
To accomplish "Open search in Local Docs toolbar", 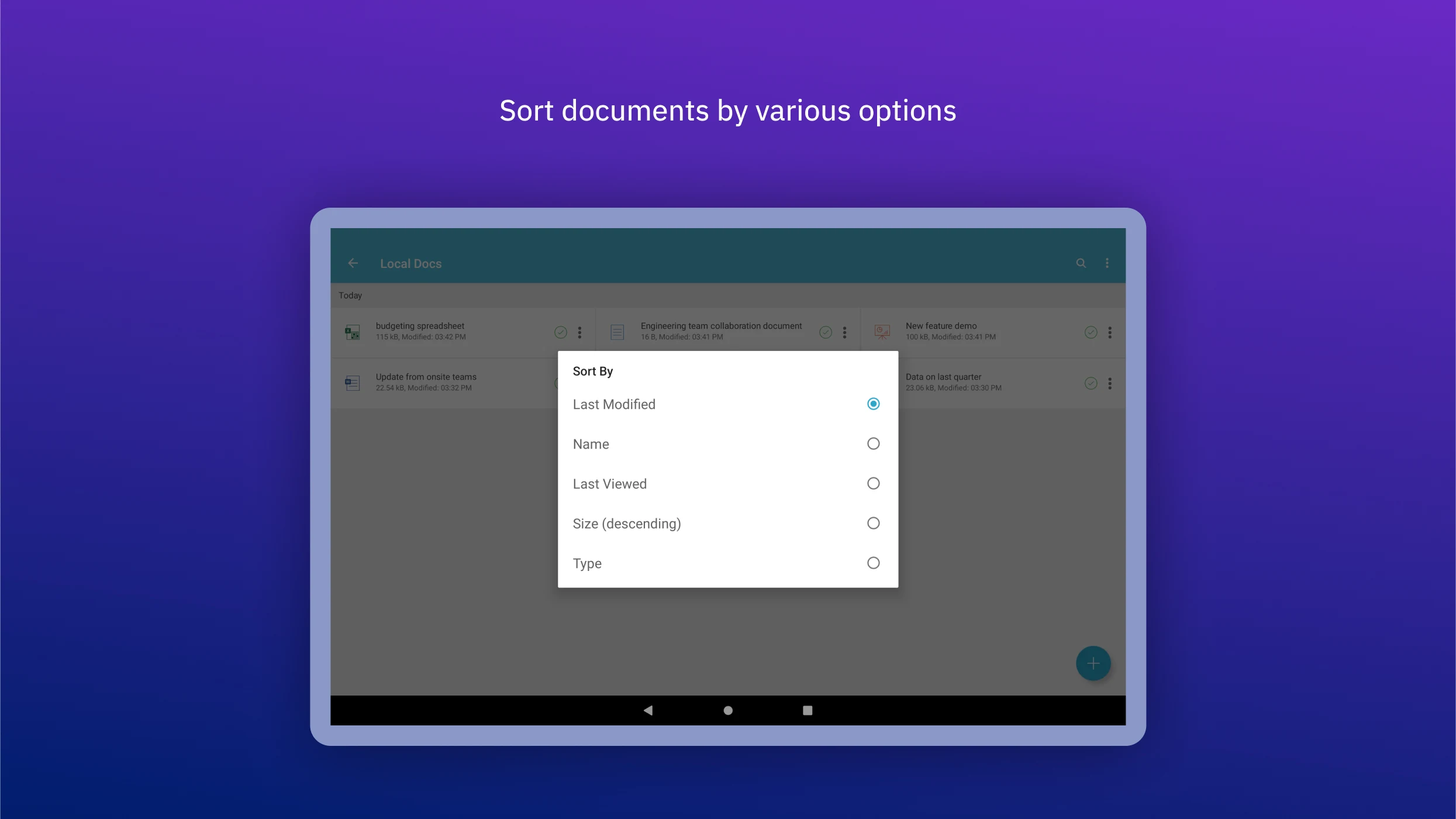I will click(x=1081, y=263).
